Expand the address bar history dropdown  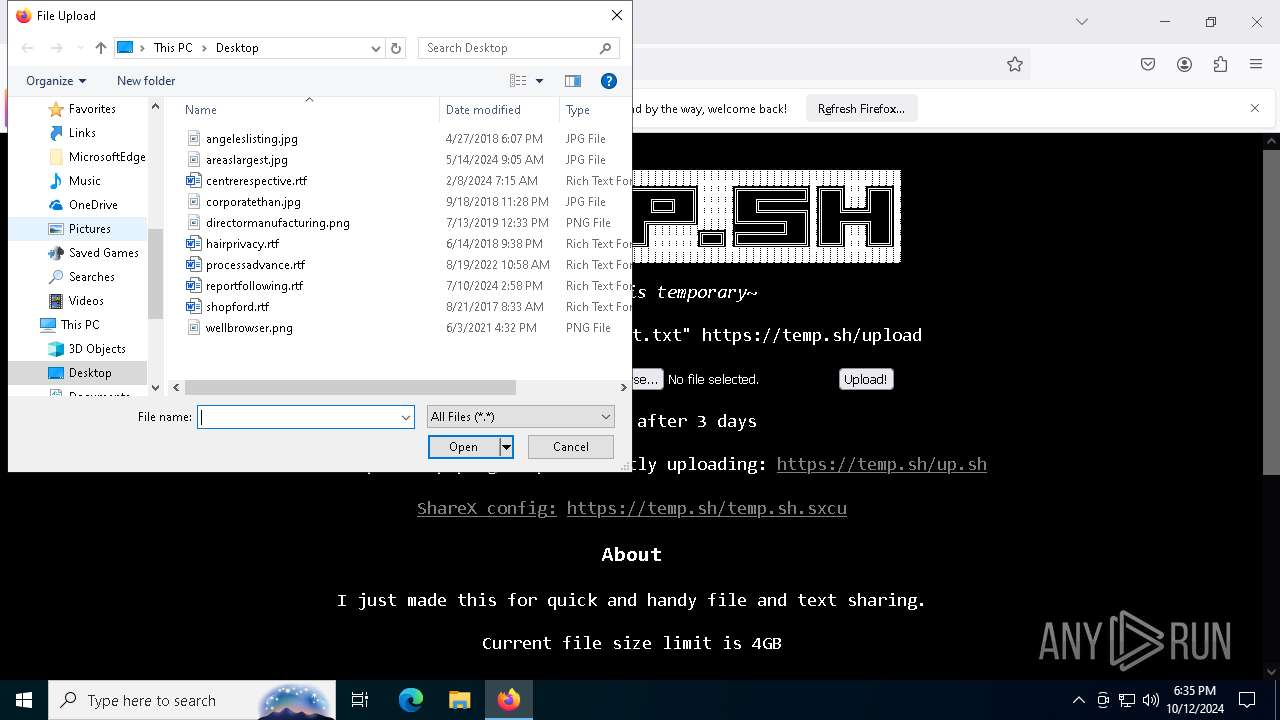pos(376,48)
